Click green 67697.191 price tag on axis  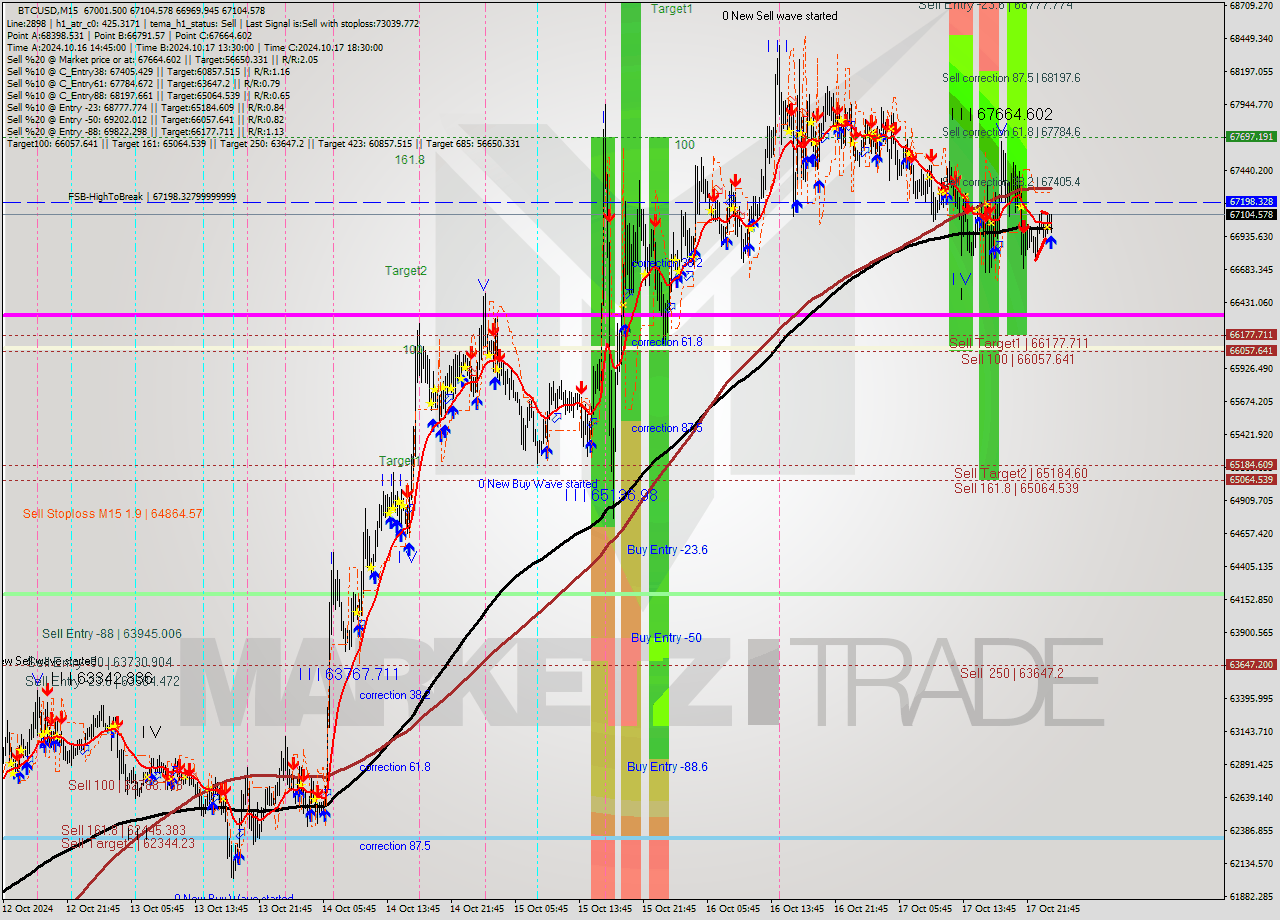pyautogui.click(x=1251, y=136)
